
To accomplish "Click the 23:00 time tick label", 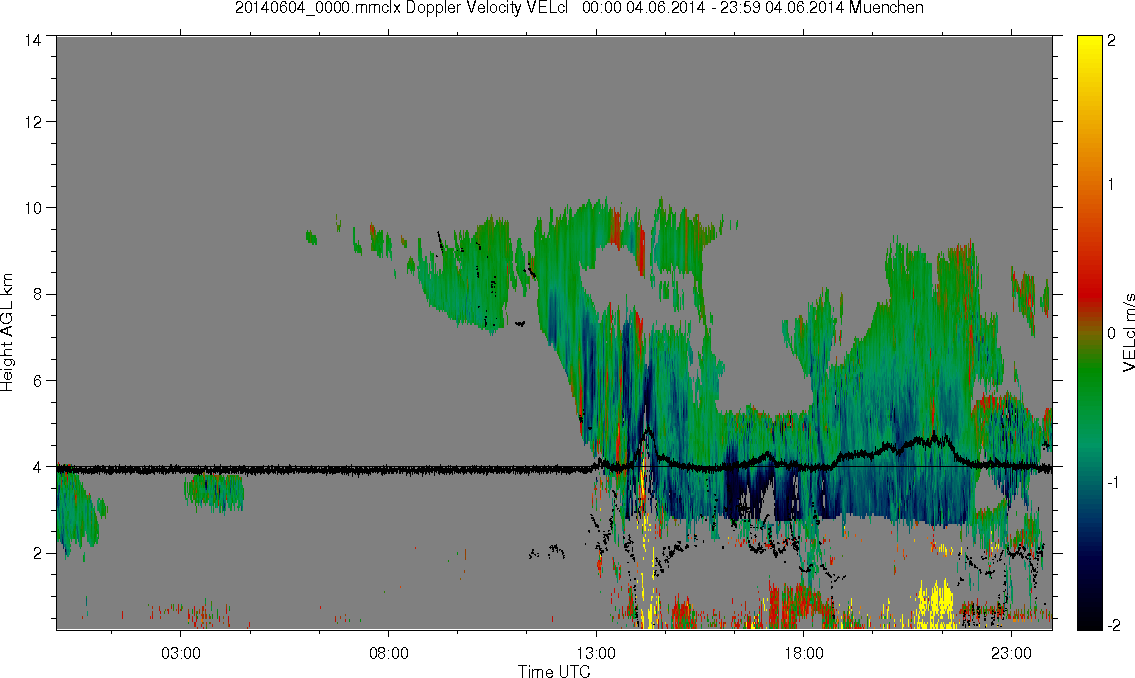I will pyautogui.click(x=1011, y=653).
